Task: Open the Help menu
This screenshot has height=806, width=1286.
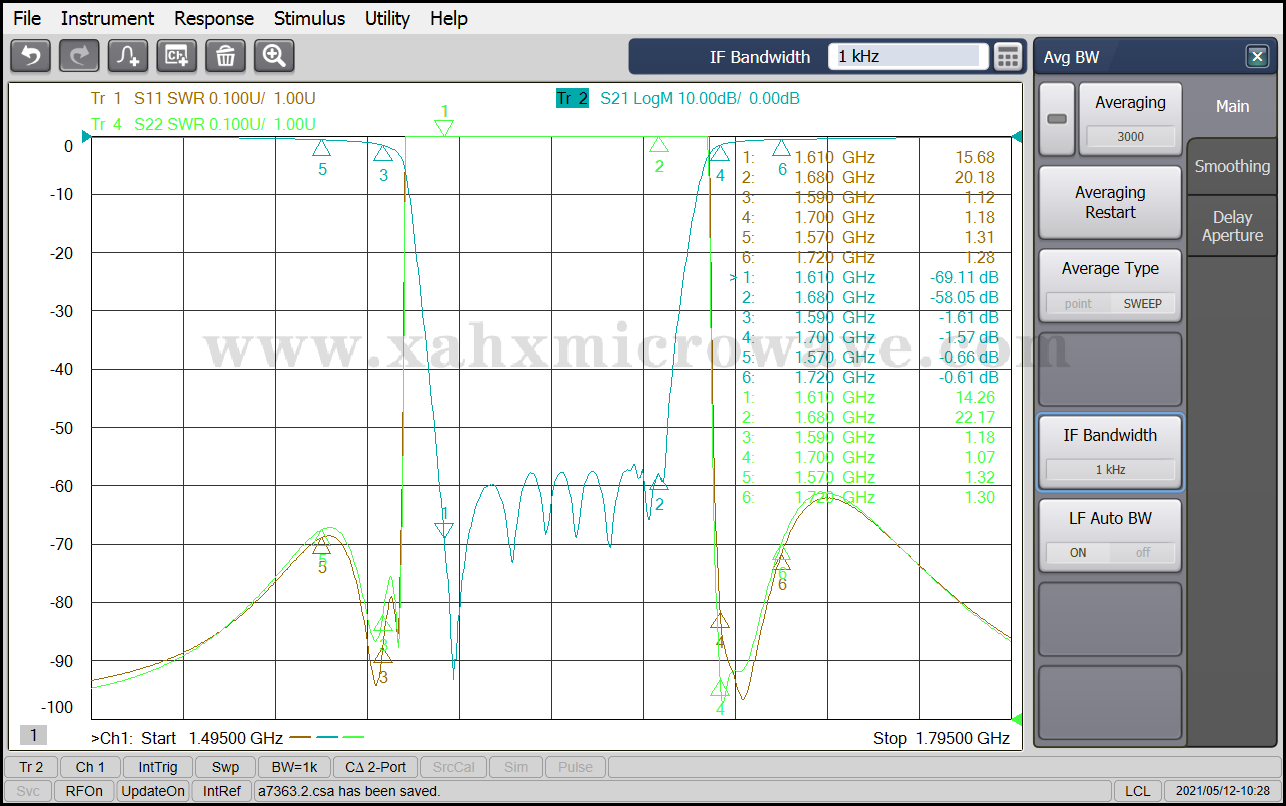Action: point(449,18)
